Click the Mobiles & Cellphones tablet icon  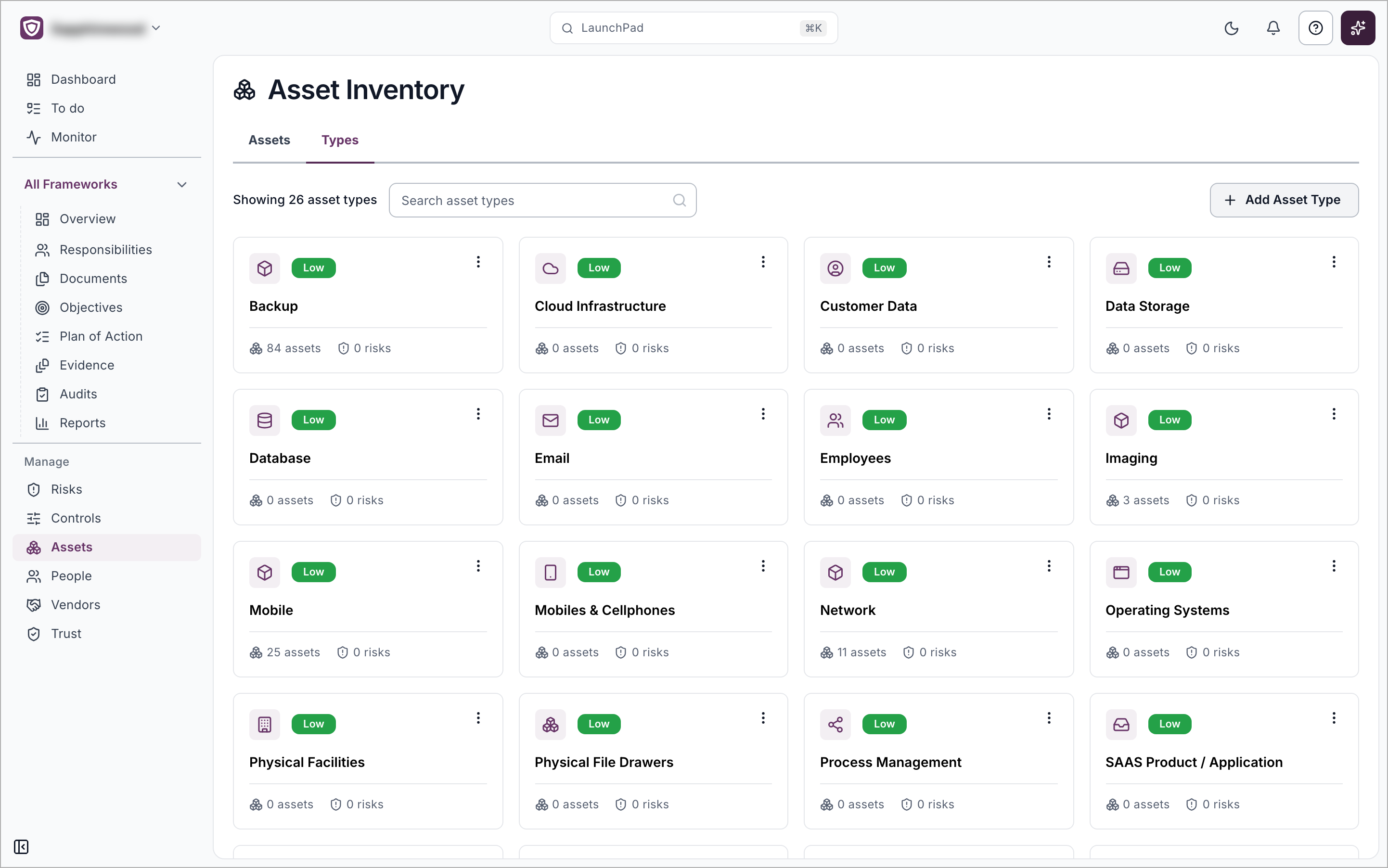tap(550, 573)
